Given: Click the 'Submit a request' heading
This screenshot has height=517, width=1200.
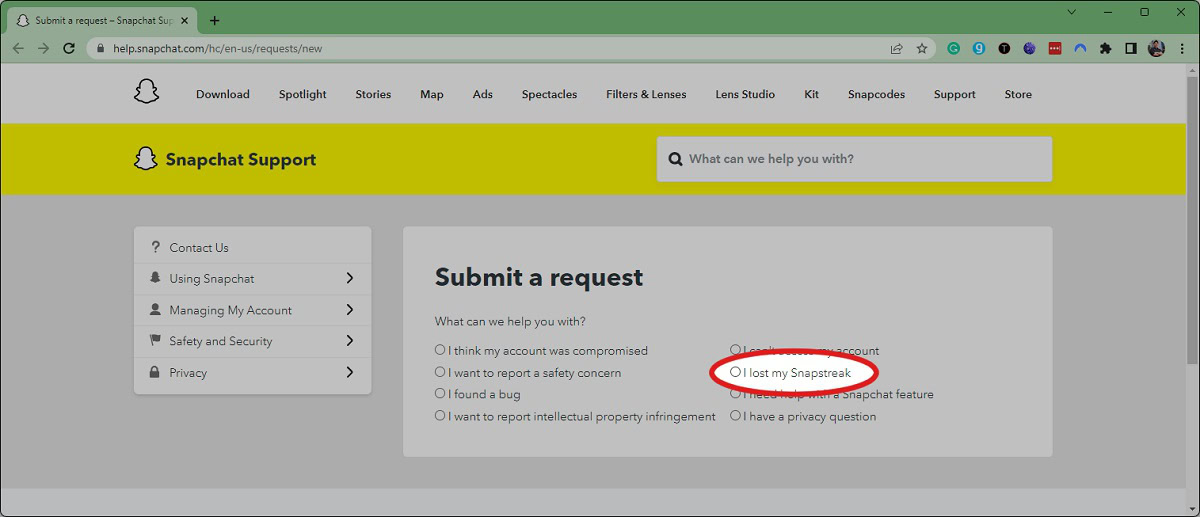Looking at the screenshot, I should pyautogui.click(x=539, y=278).
